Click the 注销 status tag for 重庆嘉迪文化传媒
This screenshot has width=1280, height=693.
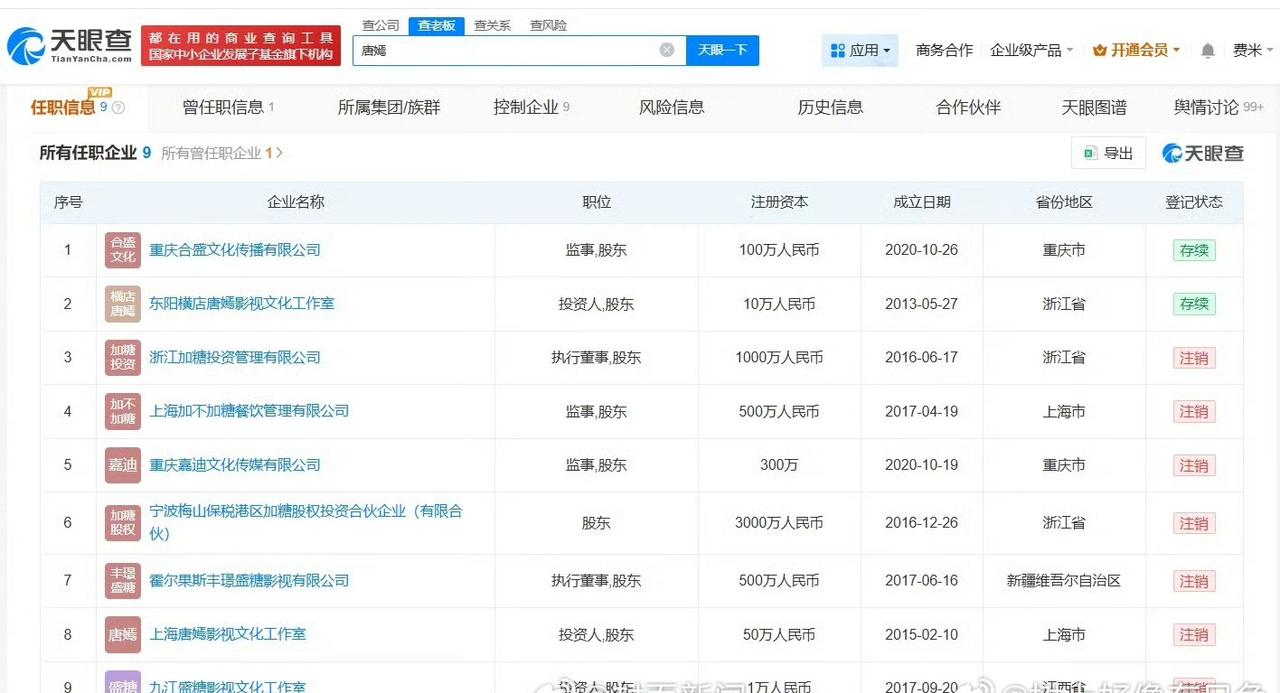pyautogui.click(x=1194, y=466)
